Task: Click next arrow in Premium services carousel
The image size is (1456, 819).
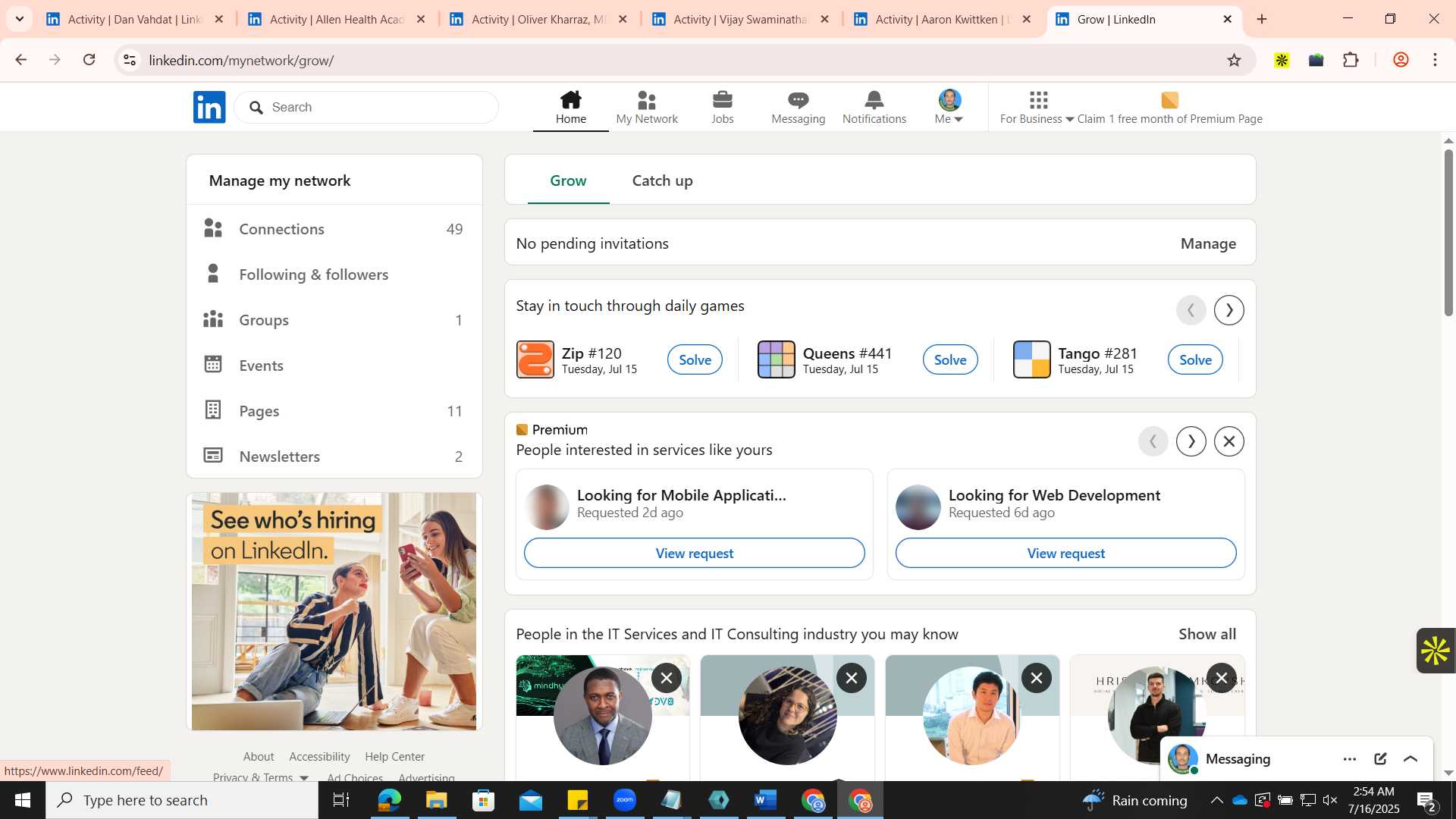Action: tap(1191, 441)
